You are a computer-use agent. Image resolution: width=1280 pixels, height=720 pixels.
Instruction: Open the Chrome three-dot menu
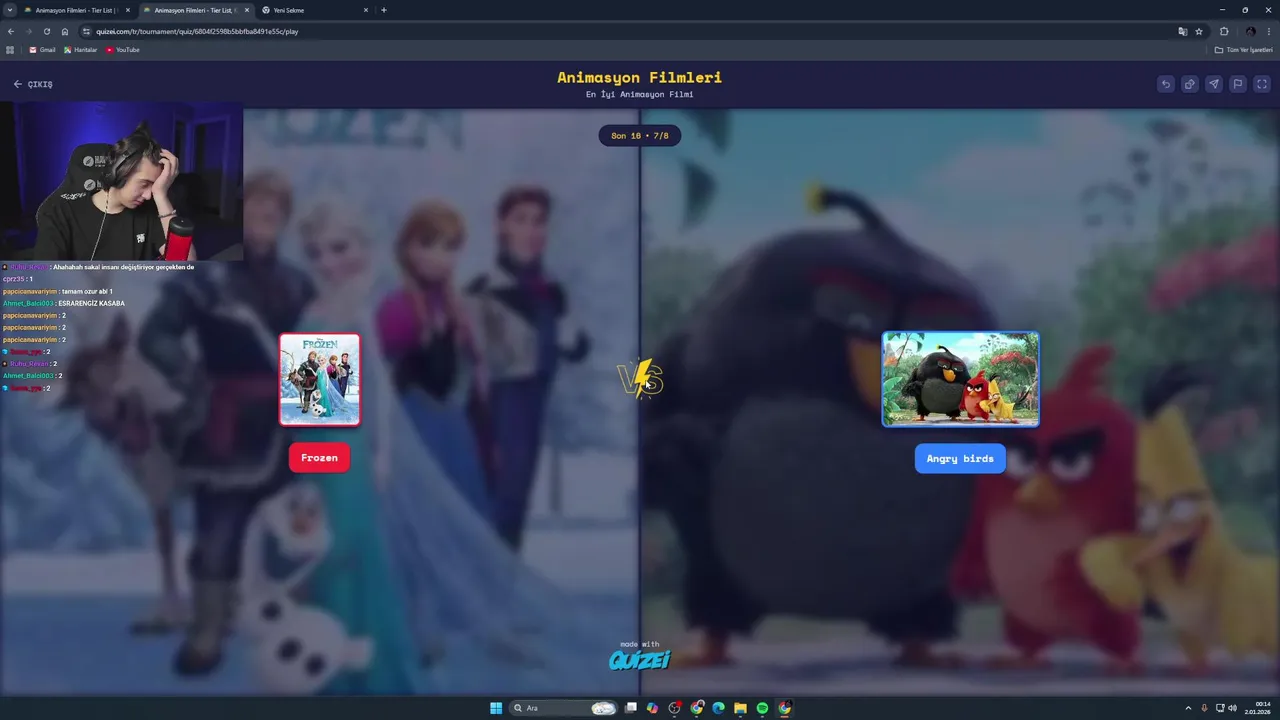[x=1269, y=31]
